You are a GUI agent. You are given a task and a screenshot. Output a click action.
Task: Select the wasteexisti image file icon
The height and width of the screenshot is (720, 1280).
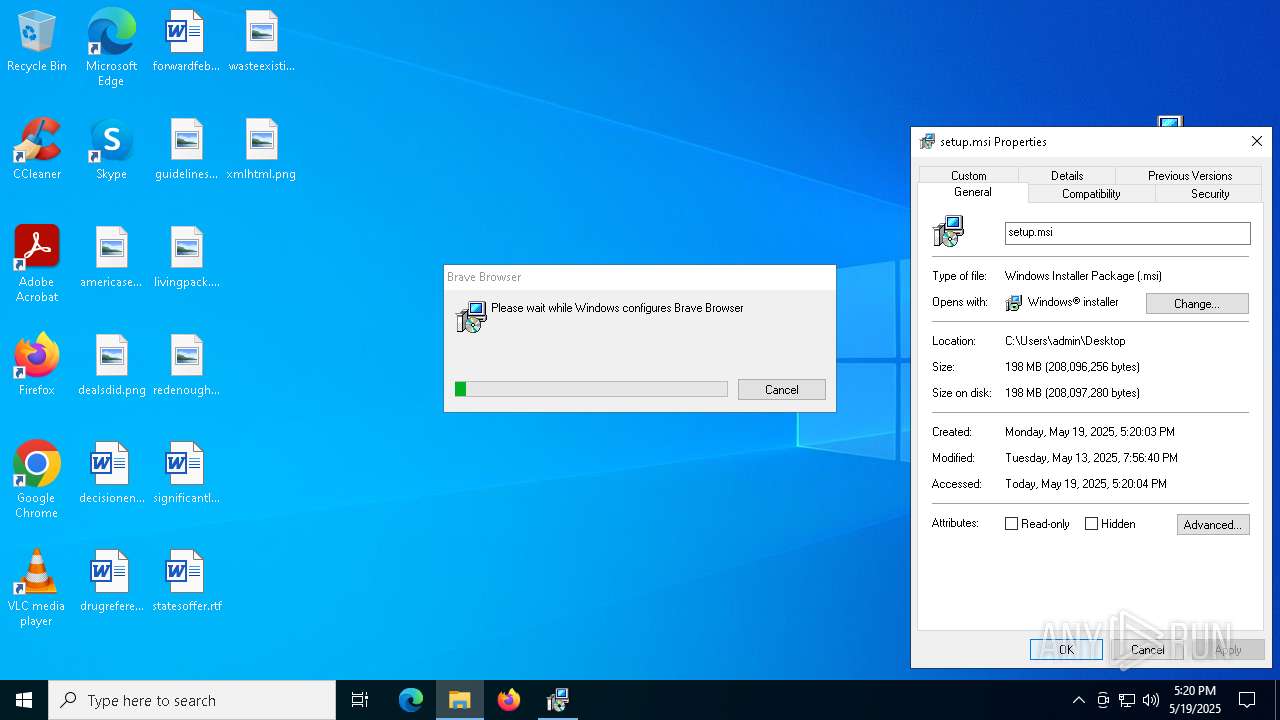[x=262, y=41]
